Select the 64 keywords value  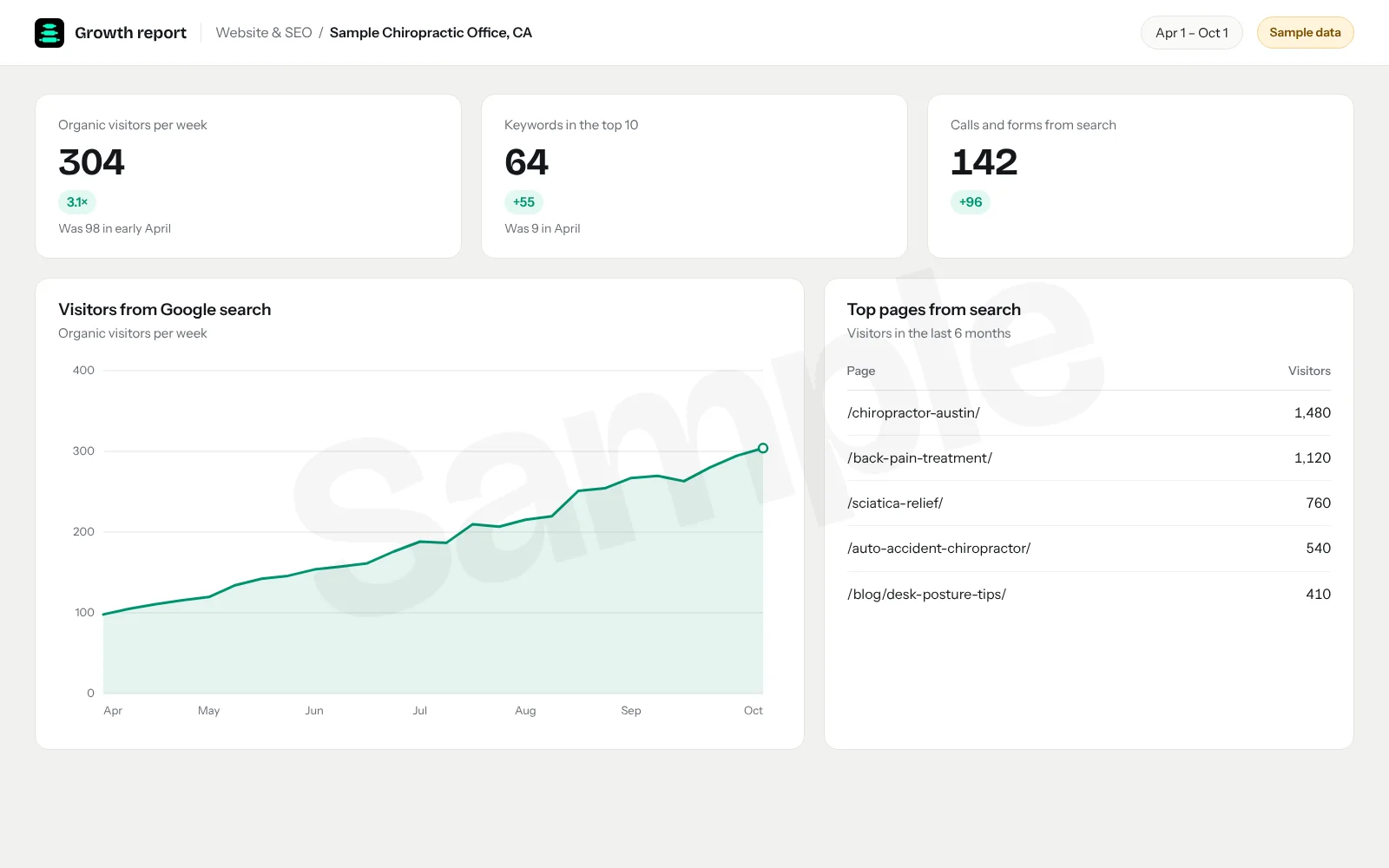coord(526,162)
